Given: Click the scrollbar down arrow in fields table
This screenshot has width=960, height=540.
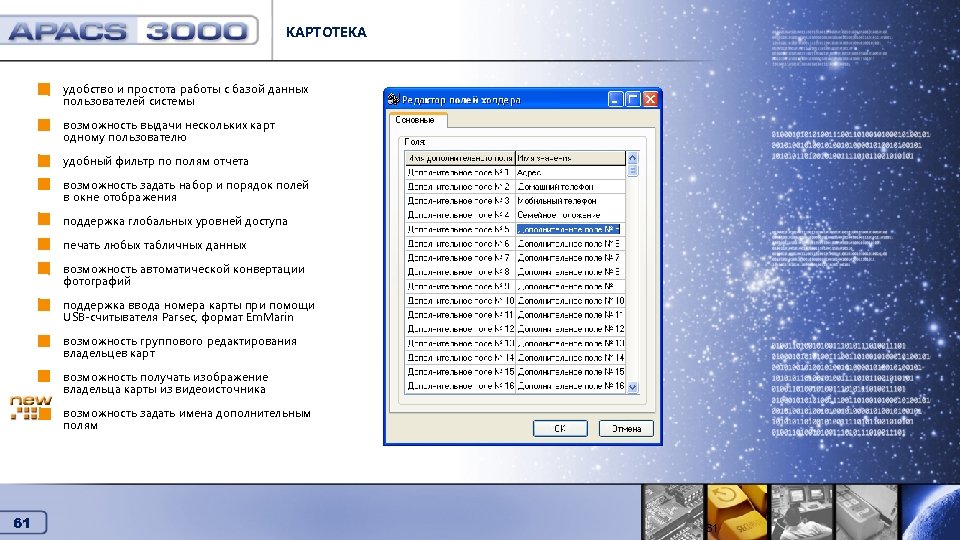Looking at the screenshot, I should pyautogui.click(x=632, y=387).
